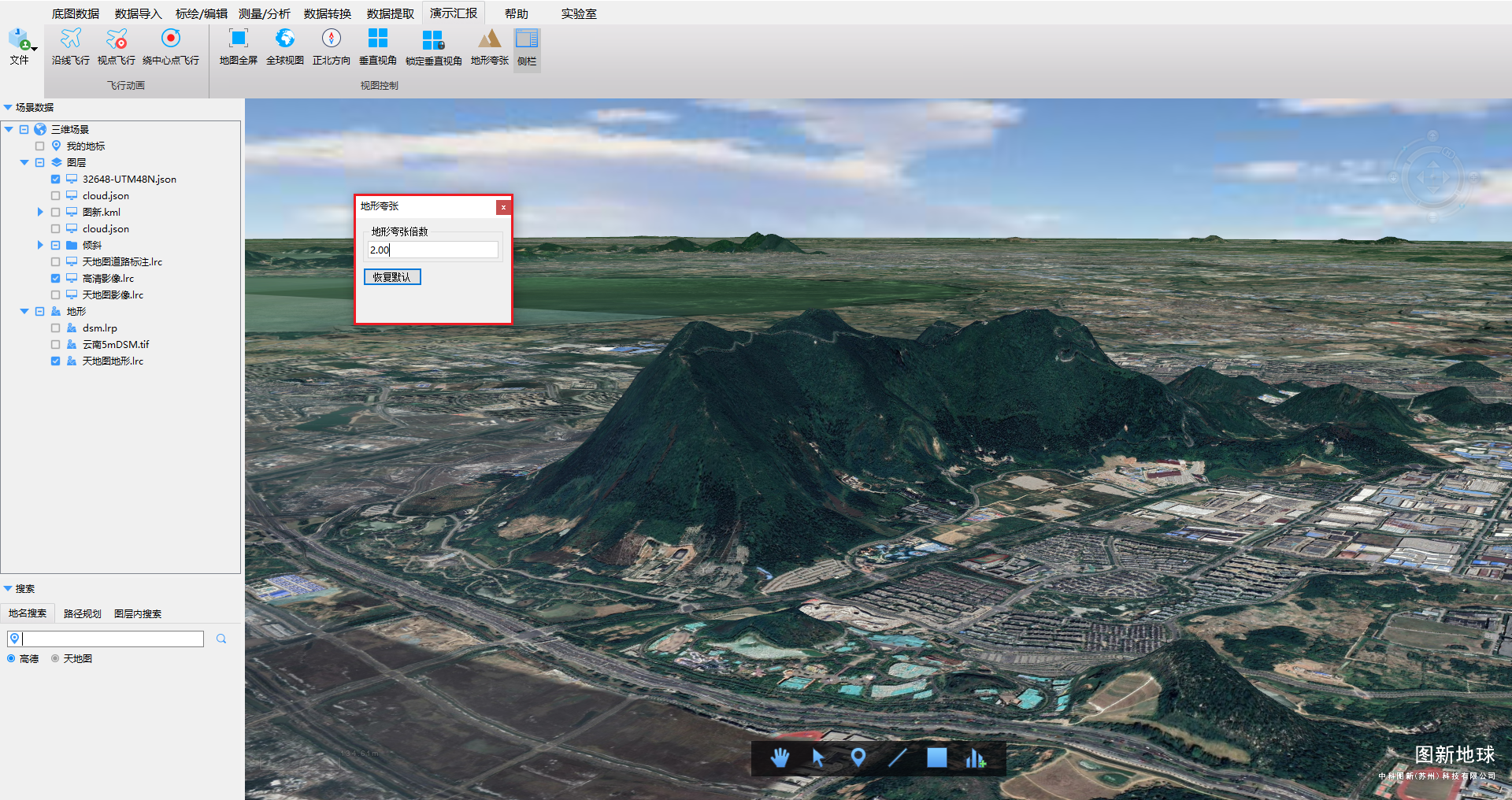Viewport: 1512px width, 800px height.
Task: Select the polygon square tool in bottom toolbar
Action: tap(936, 757)
